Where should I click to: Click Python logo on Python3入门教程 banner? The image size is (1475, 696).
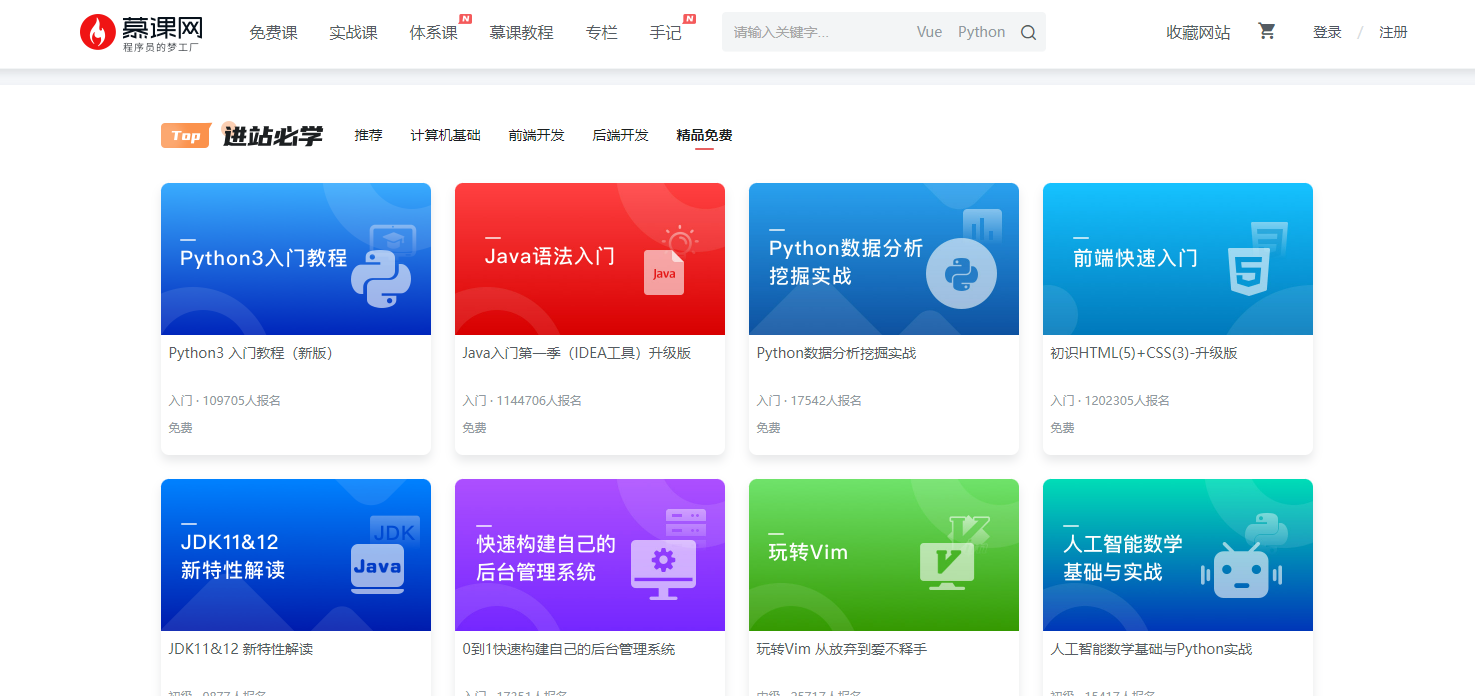click(x=381, y=277)
